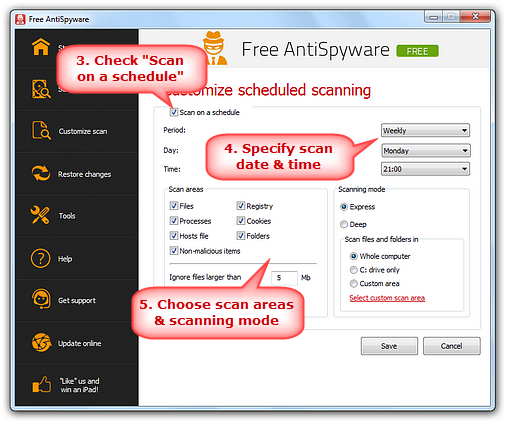This screenshot has height=421, width=505.
Task: Open the Day dropdown showing Monday
Action: 425,151
